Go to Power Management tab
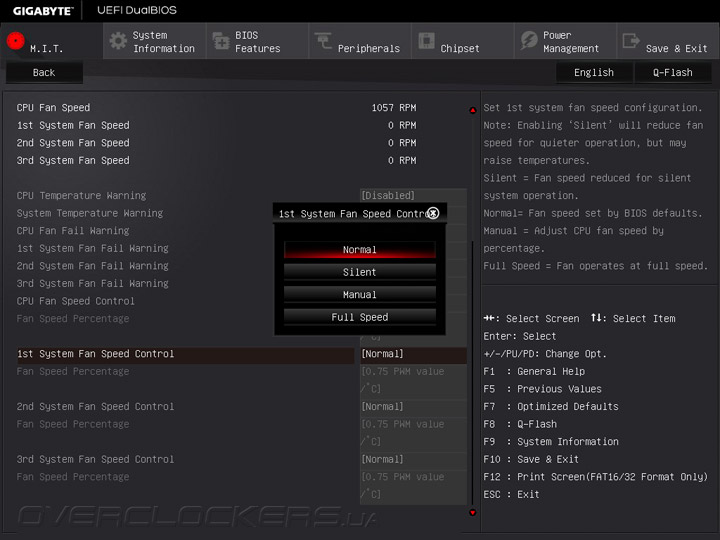Viewport: 720px width, 540px height. point(565,41)
